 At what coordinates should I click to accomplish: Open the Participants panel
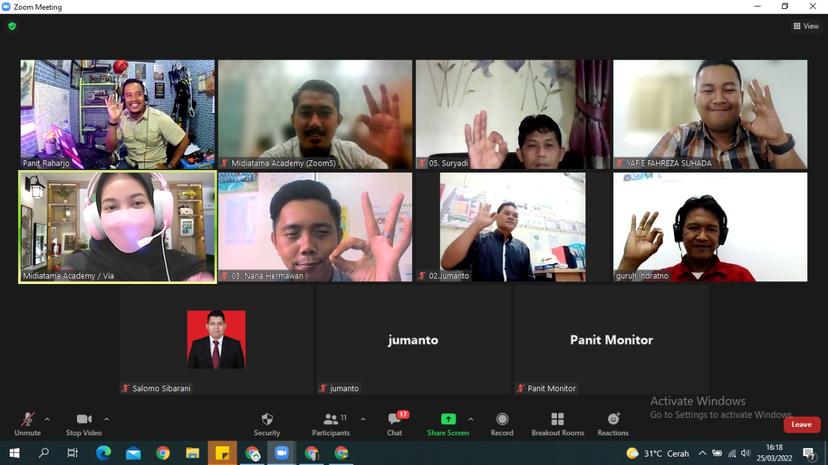[x=331, y=424]
